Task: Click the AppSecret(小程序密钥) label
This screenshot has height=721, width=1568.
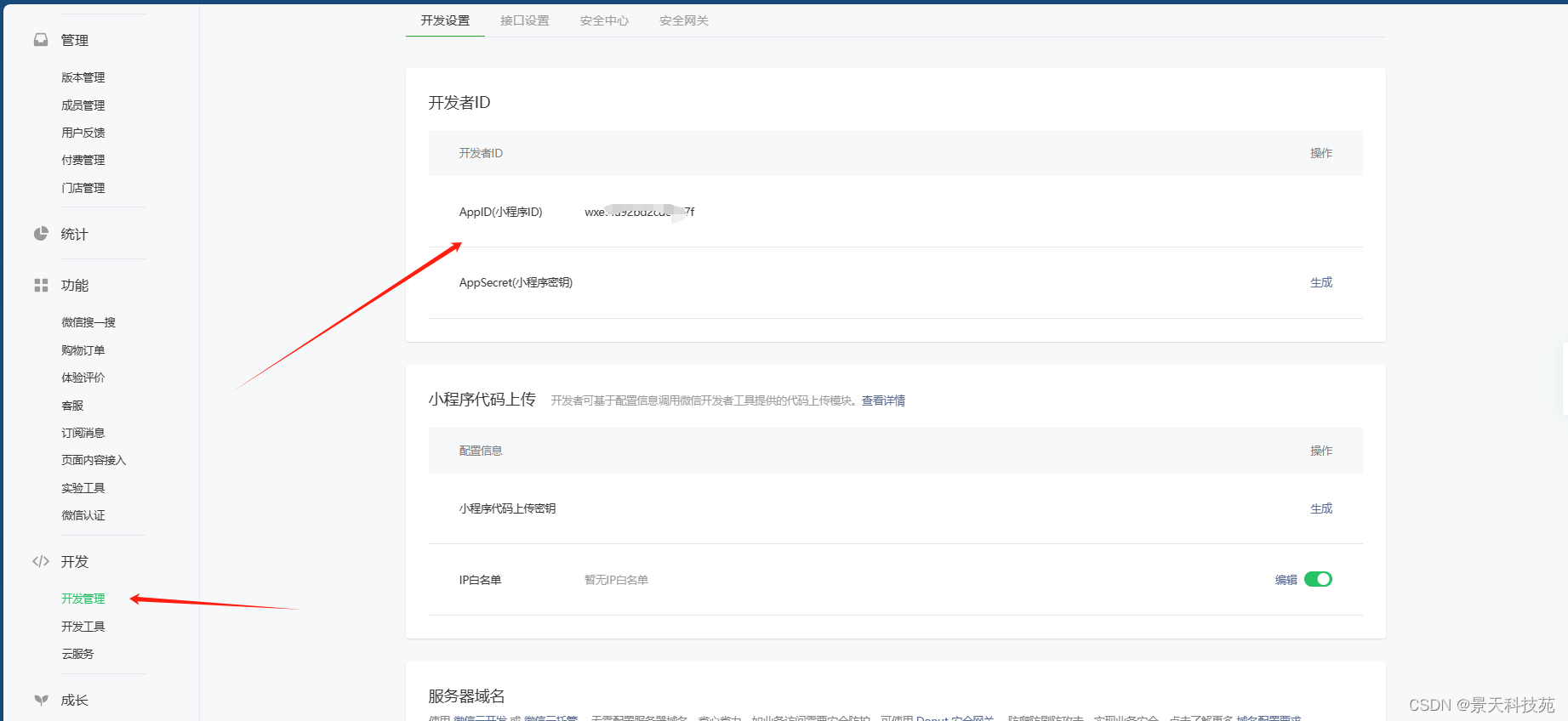Action: click(x=516, y=282)
